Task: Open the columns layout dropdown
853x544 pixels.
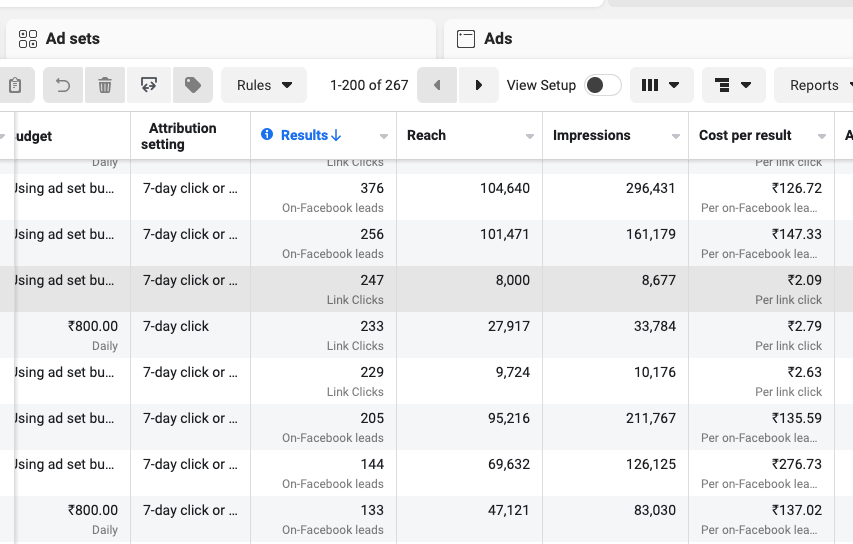Action: [661, 86]
